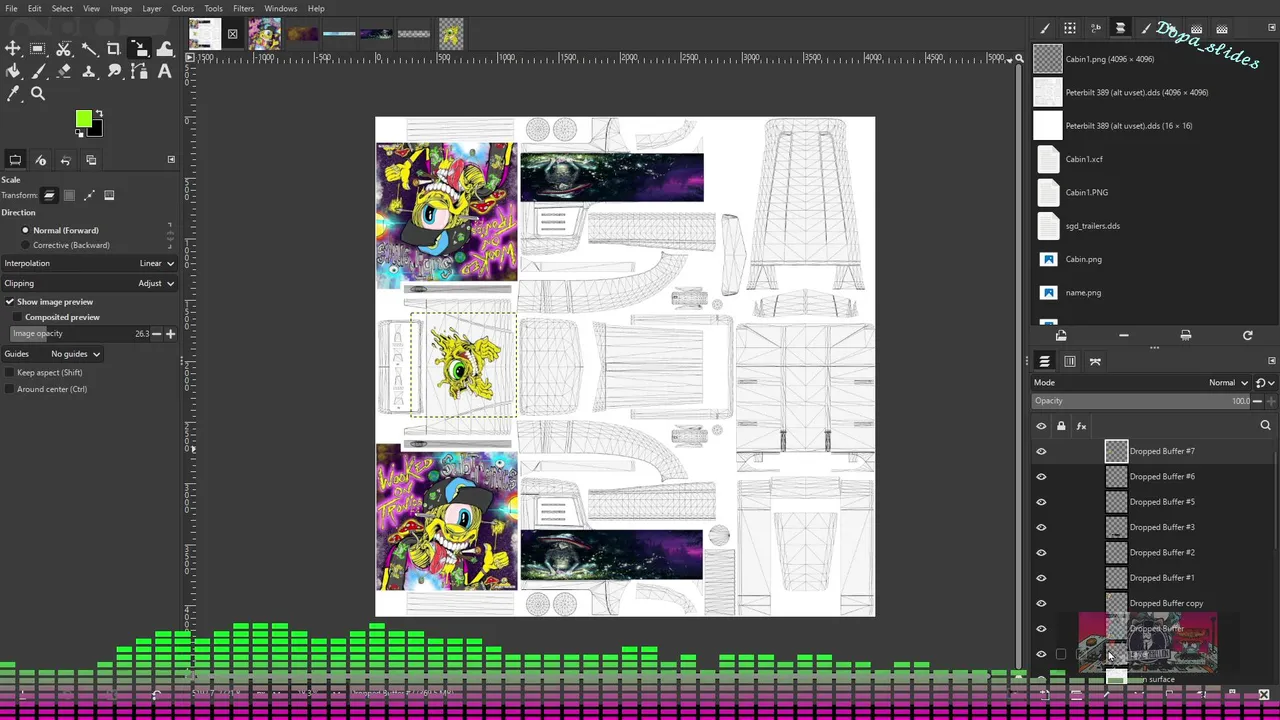
Task: Select the Fuzzy Select wand tool
Action: 89,49
